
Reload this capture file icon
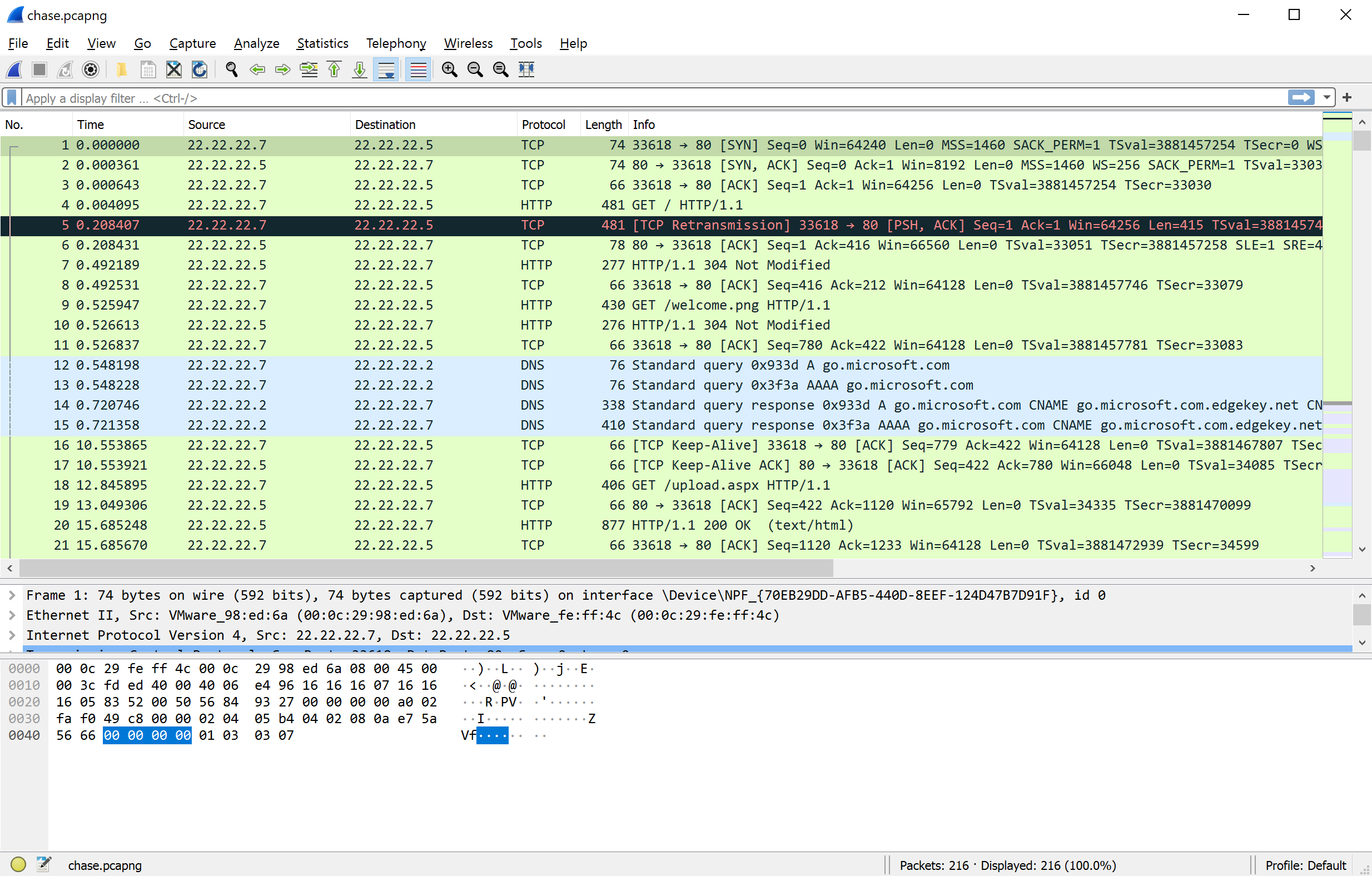(200, 69)
